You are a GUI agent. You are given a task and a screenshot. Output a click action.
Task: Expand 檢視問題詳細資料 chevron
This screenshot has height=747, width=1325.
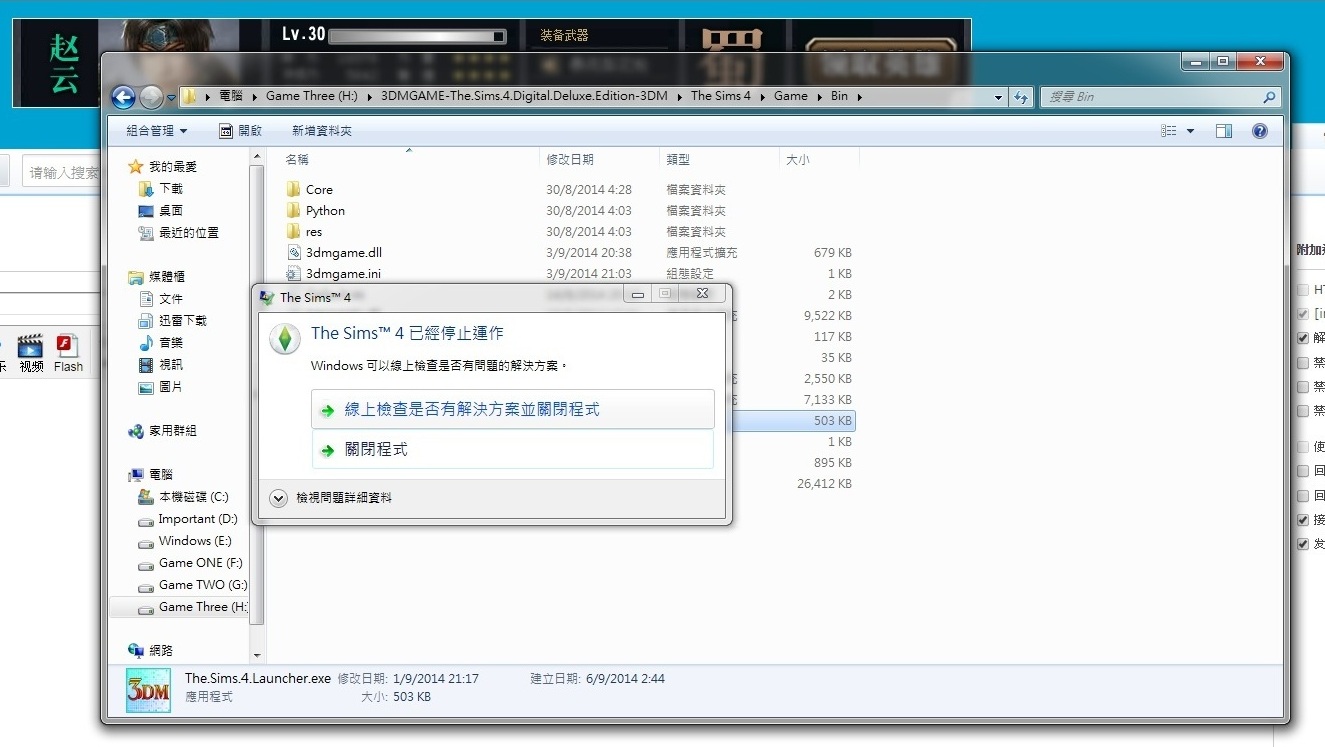coord(279,497)
